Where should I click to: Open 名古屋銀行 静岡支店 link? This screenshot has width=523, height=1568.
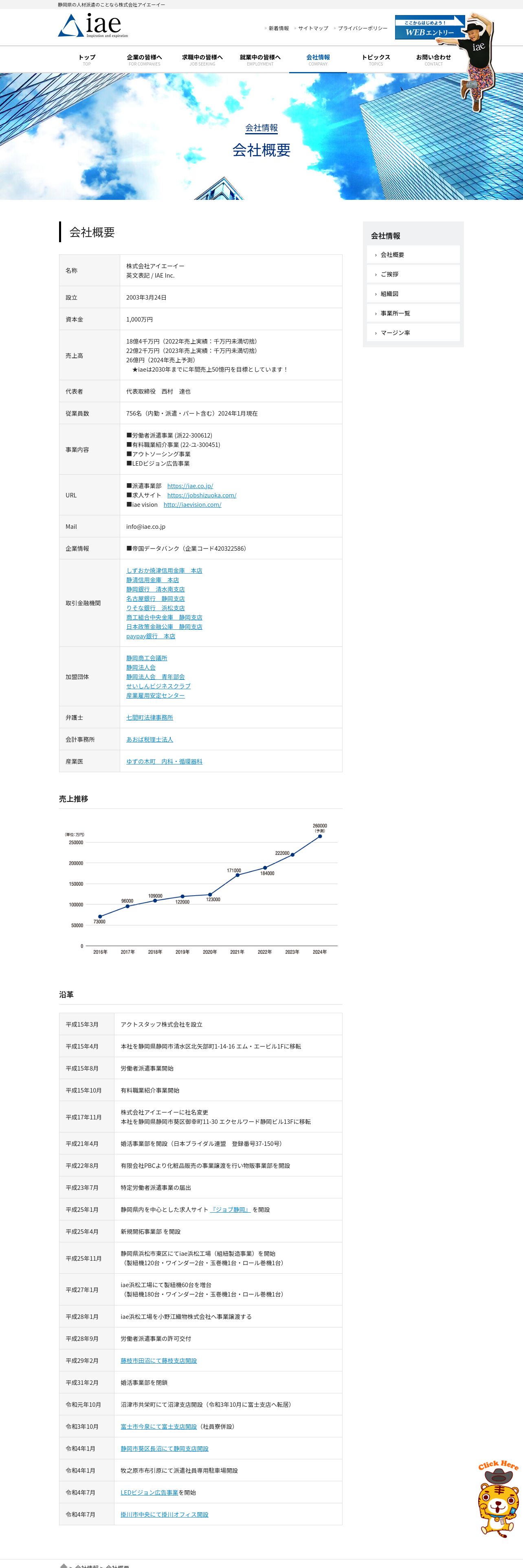pos(155,598)
